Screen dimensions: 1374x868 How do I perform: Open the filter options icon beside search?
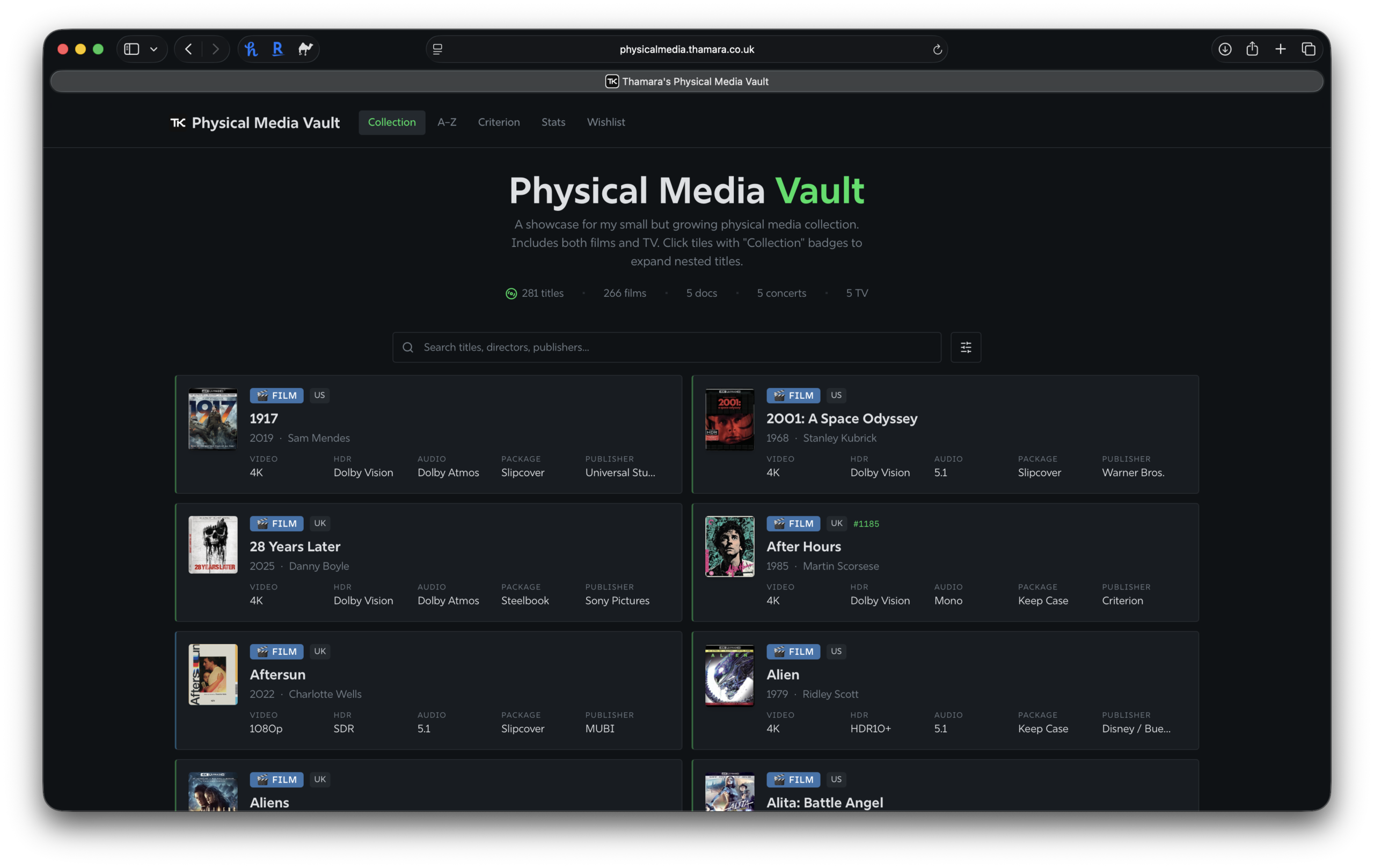pos(966,347)
